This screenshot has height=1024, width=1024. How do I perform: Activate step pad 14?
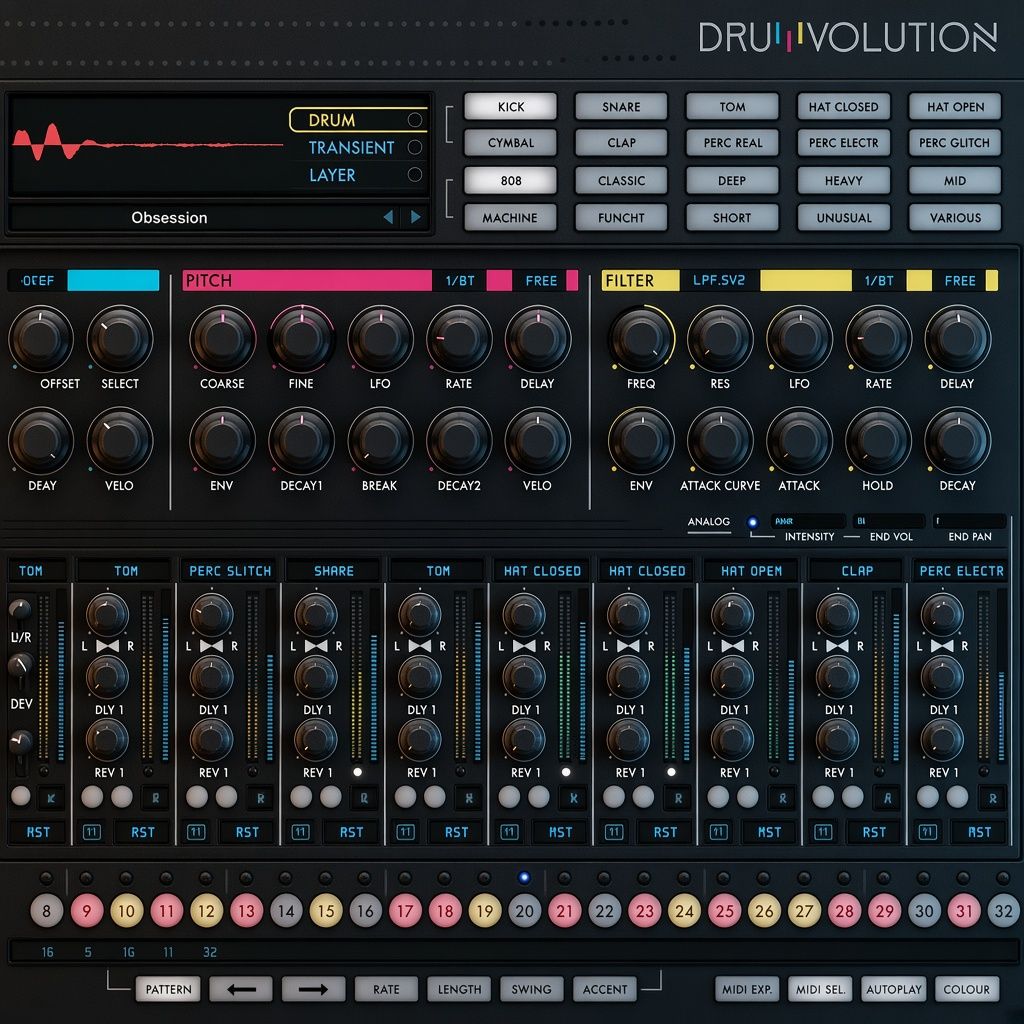point(286,910)
